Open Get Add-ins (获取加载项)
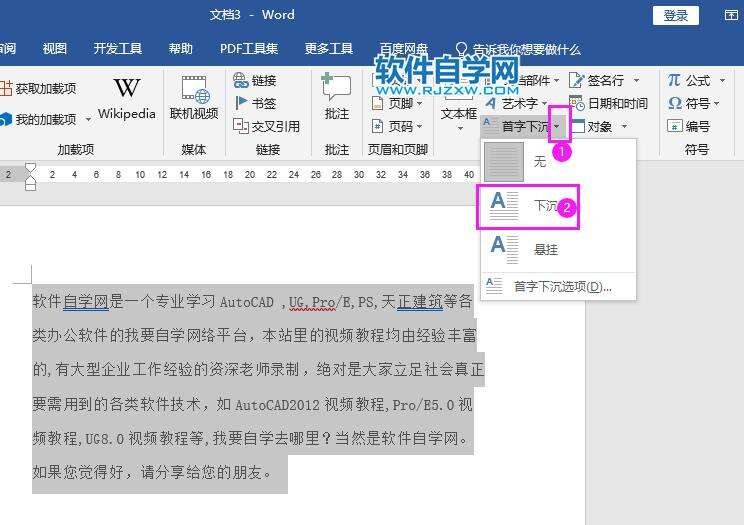The width and height of the screenshot is (744, 525). [x=39, y=88]
